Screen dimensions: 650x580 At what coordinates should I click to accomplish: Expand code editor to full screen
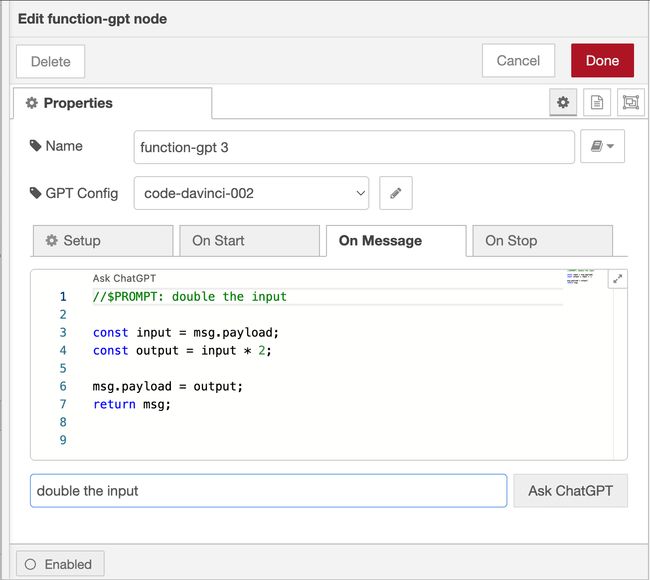(617, 279)
